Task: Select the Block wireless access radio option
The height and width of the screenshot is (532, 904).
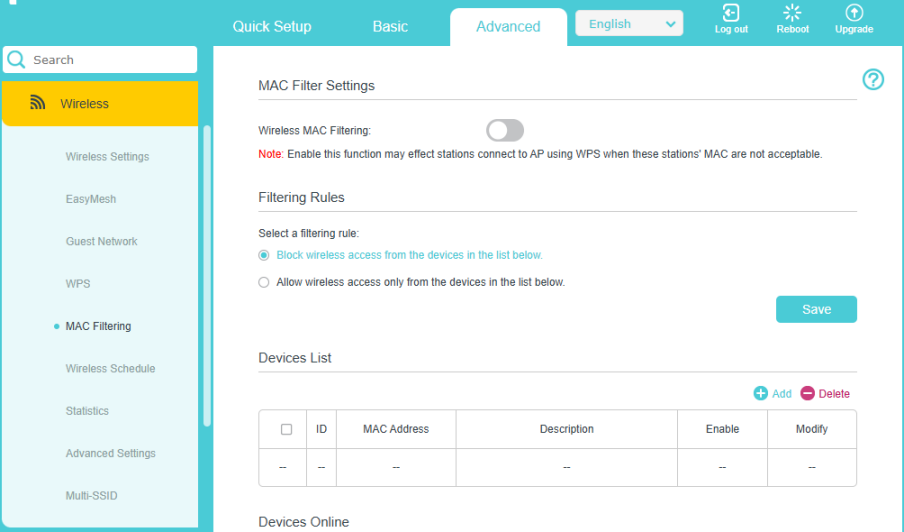Action: point(263,255)
